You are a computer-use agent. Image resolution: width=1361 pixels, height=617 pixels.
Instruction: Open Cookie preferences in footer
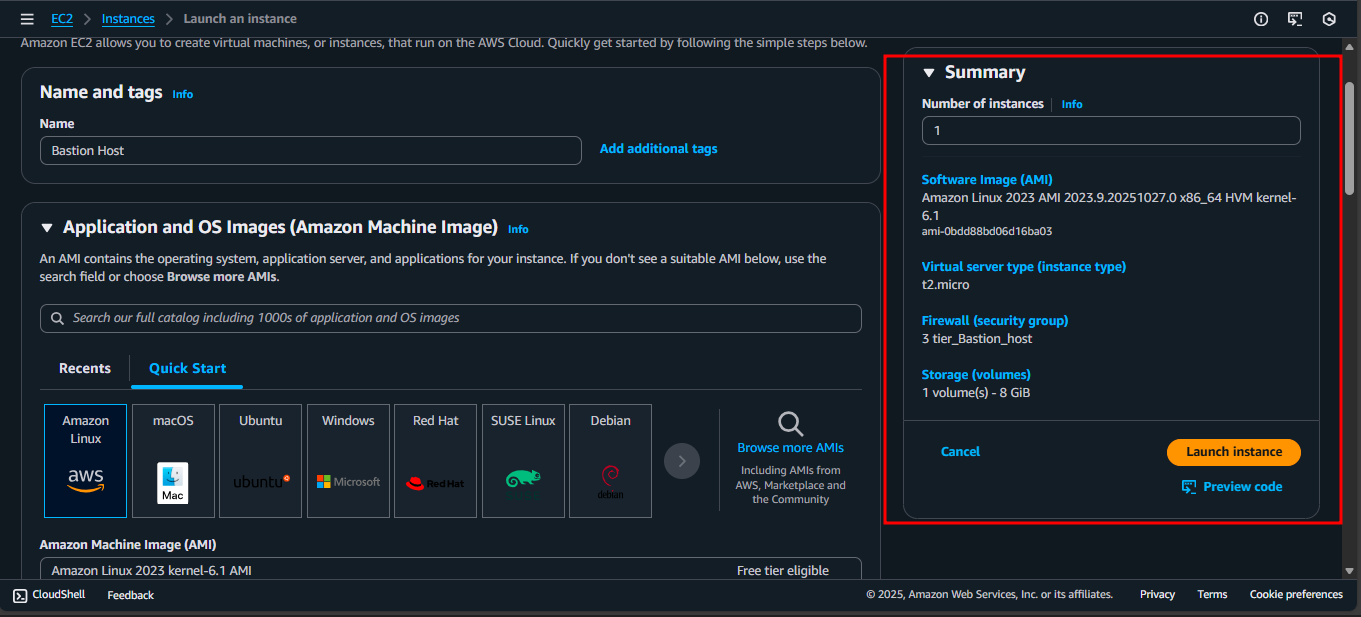click(1296, 595)
